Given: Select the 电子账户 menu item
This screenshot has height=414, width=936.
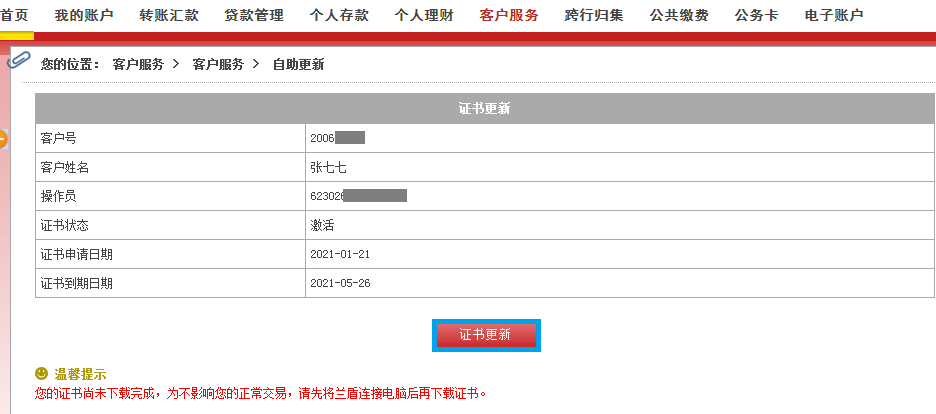Looking at the screenshot, I should (834, 16).
